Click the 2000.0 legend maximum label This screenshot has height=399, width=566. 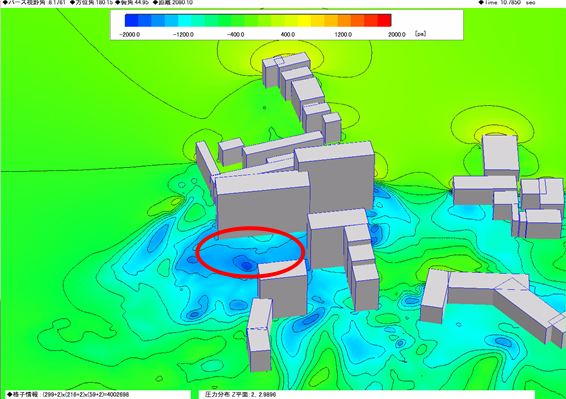pyautogui.click(x=397, y=34)
